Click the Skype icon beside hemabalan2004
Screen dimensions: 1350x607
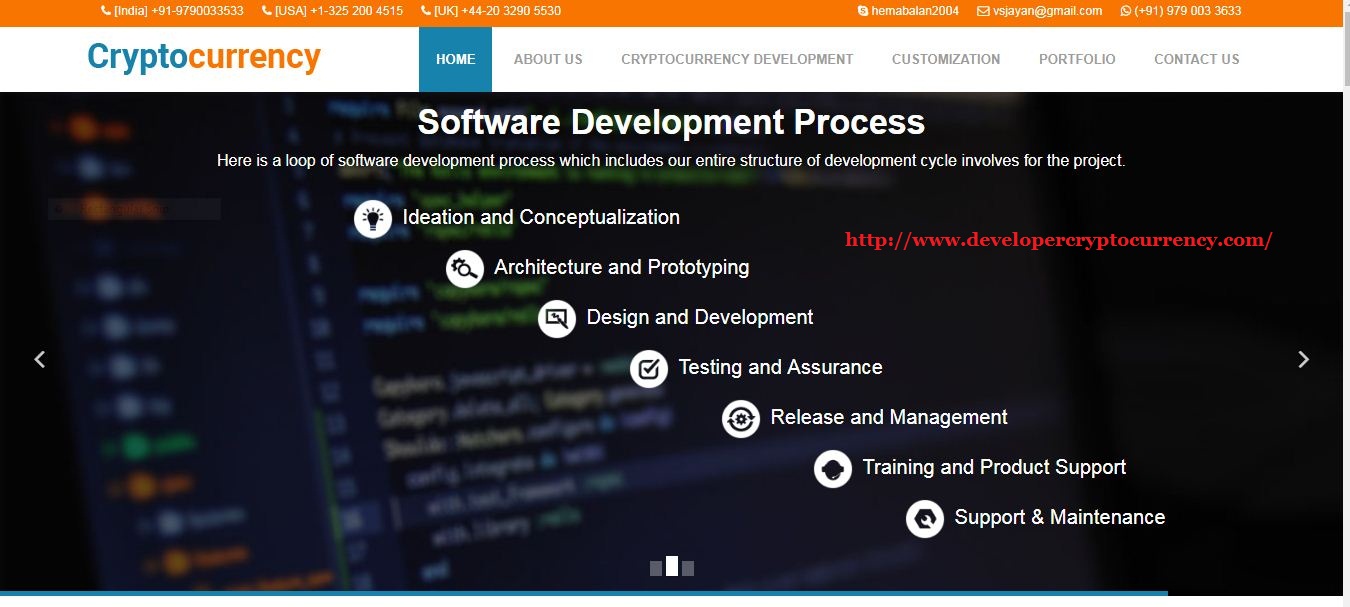pos(863,11)
